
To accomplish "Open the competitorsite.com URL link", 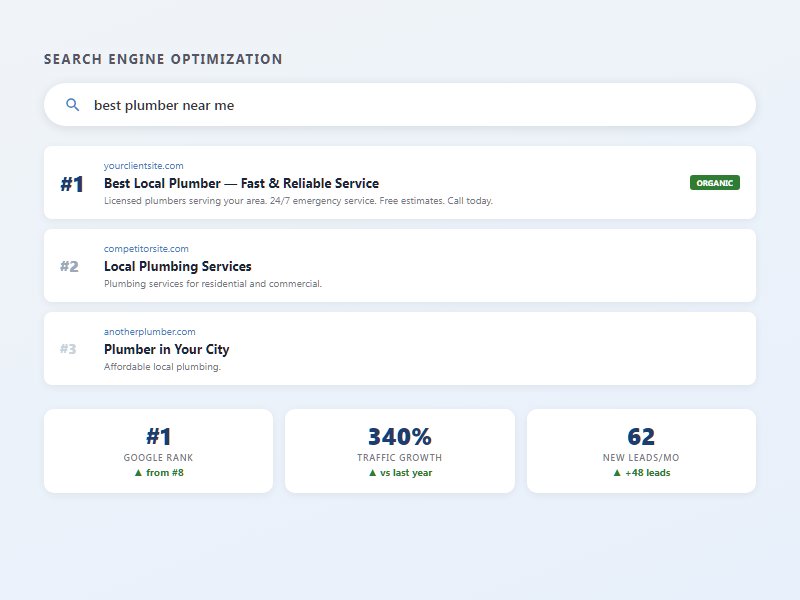I will pyautogui.click(x=146, y=249).
